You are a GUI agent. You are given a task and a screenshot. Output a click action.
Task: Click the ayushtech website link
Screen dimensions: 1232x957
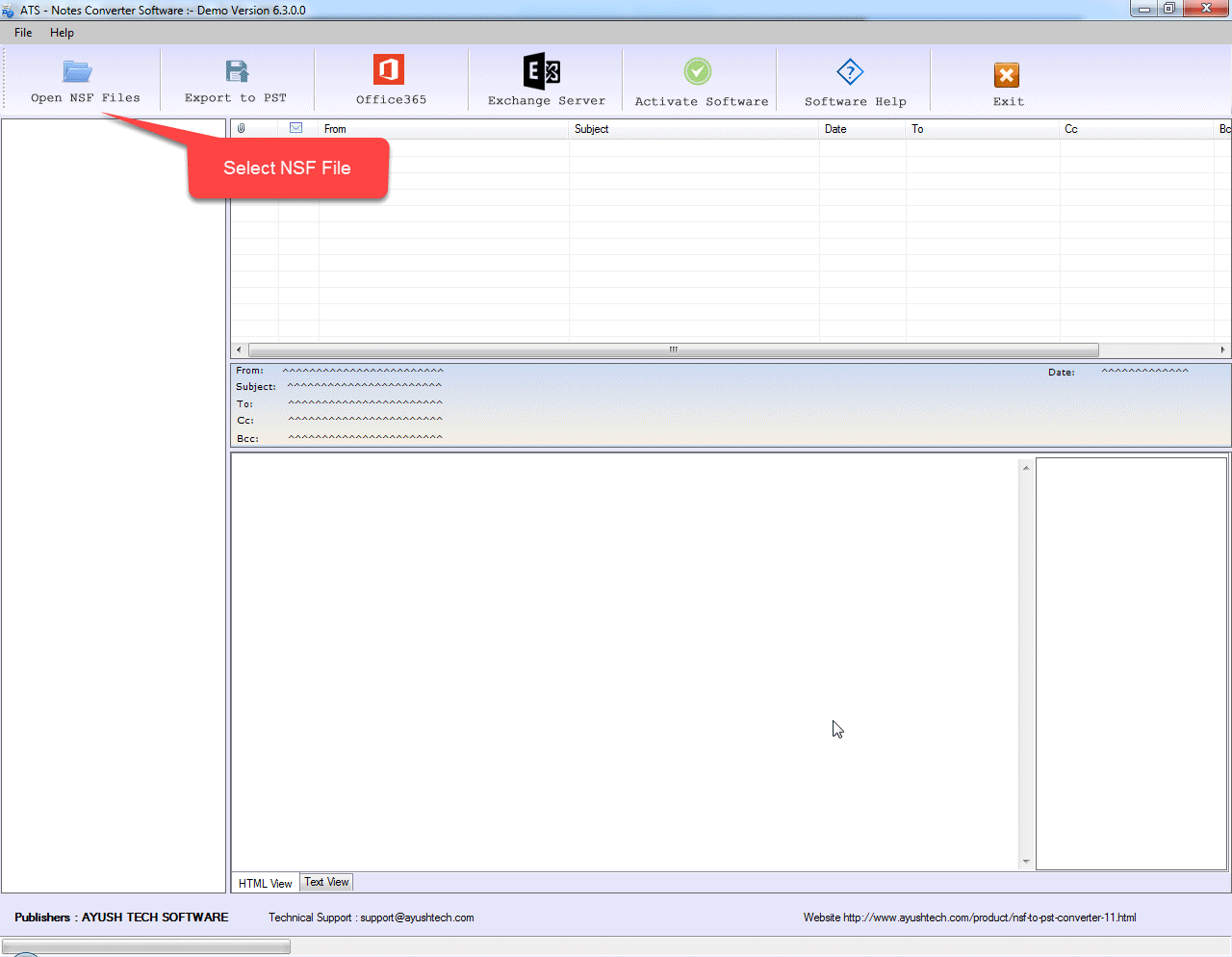point(988,918)
